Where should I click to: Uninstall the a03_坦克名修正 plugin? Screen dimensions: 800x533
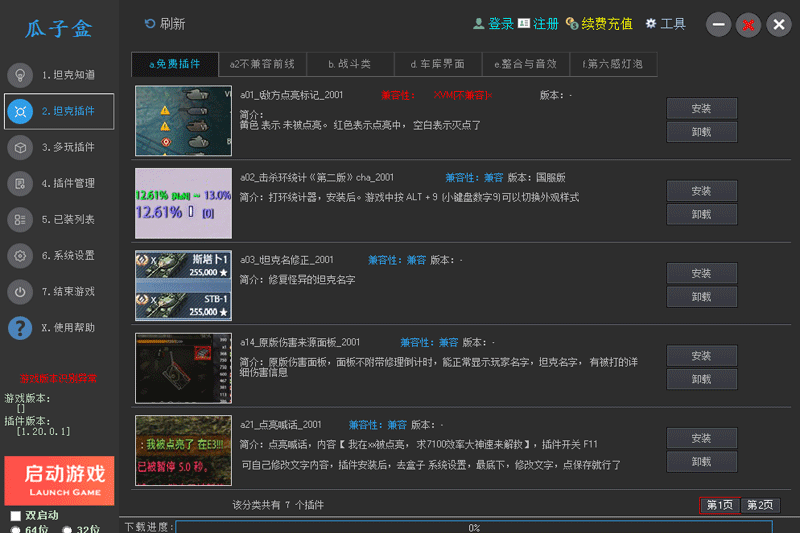702,297
